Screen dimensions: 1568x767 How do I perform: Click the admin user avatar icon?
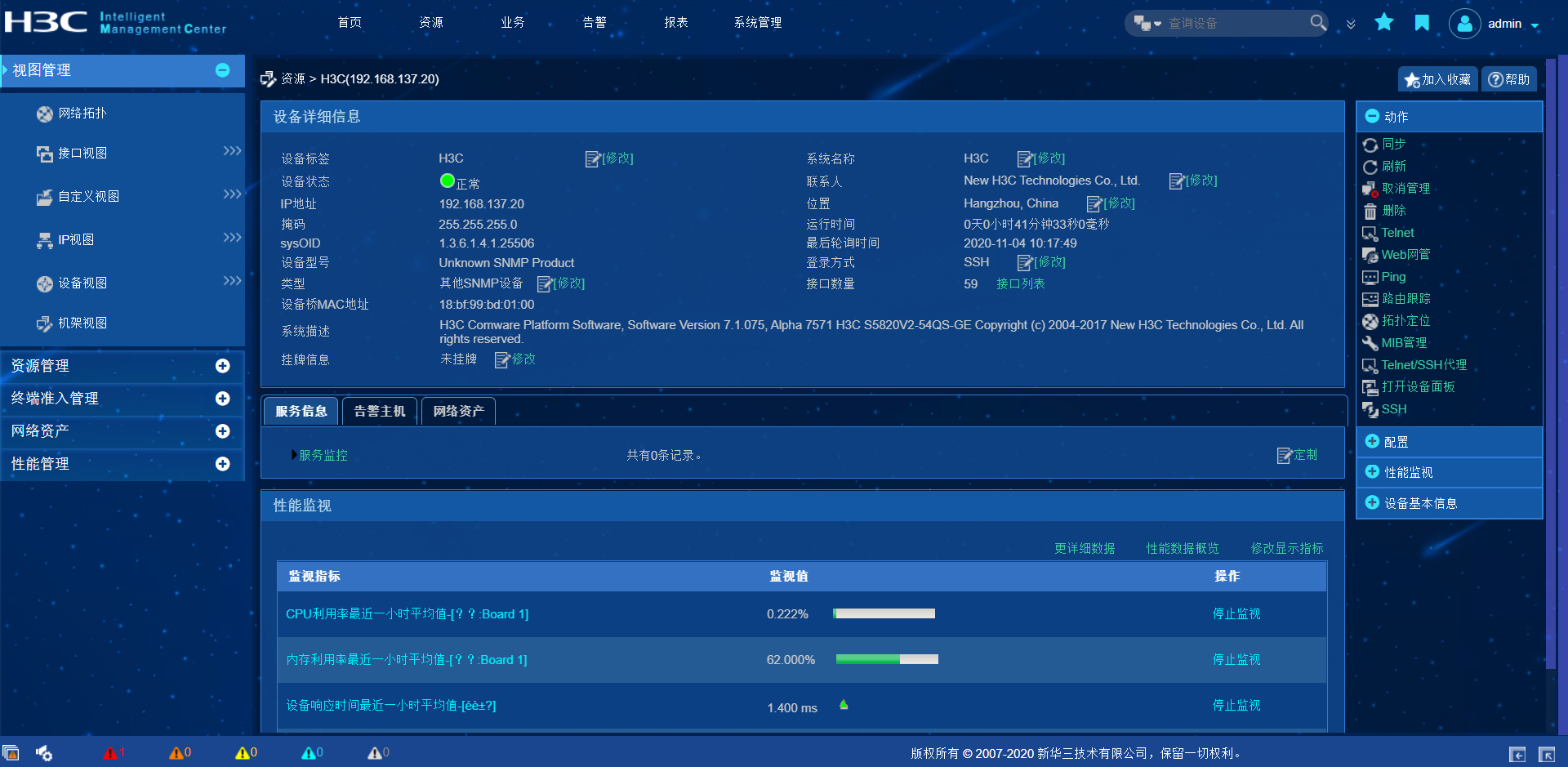[1465, 24]
